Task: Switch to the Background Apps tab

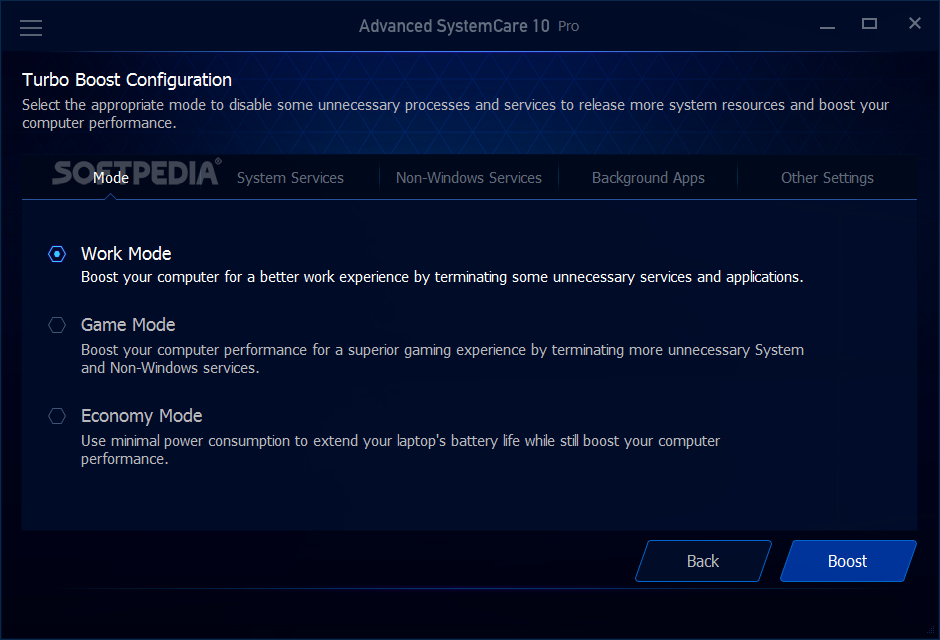Action: 648,178
